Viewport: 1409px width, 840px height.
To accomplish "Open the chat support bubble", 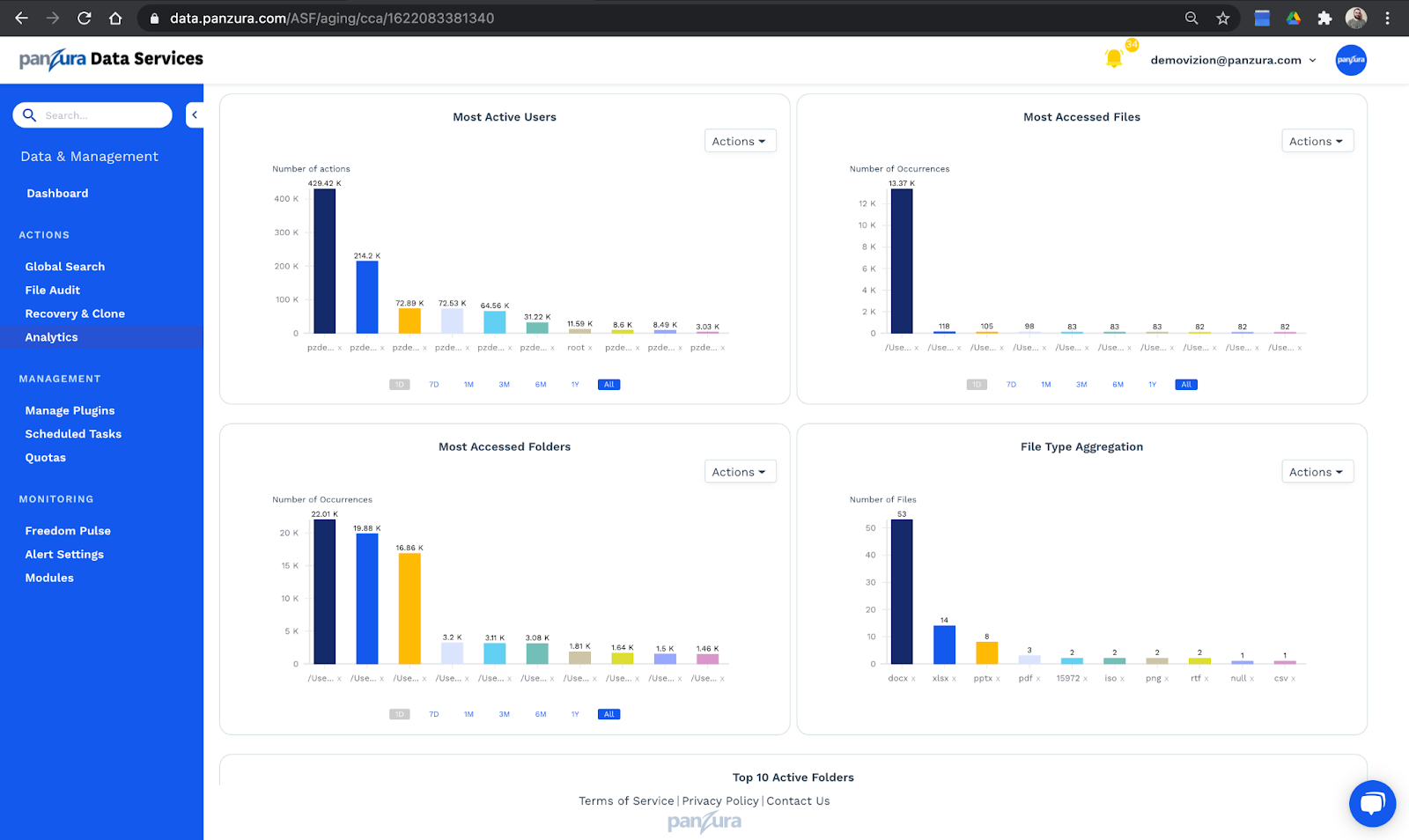I will click(x=1372, y=803).
